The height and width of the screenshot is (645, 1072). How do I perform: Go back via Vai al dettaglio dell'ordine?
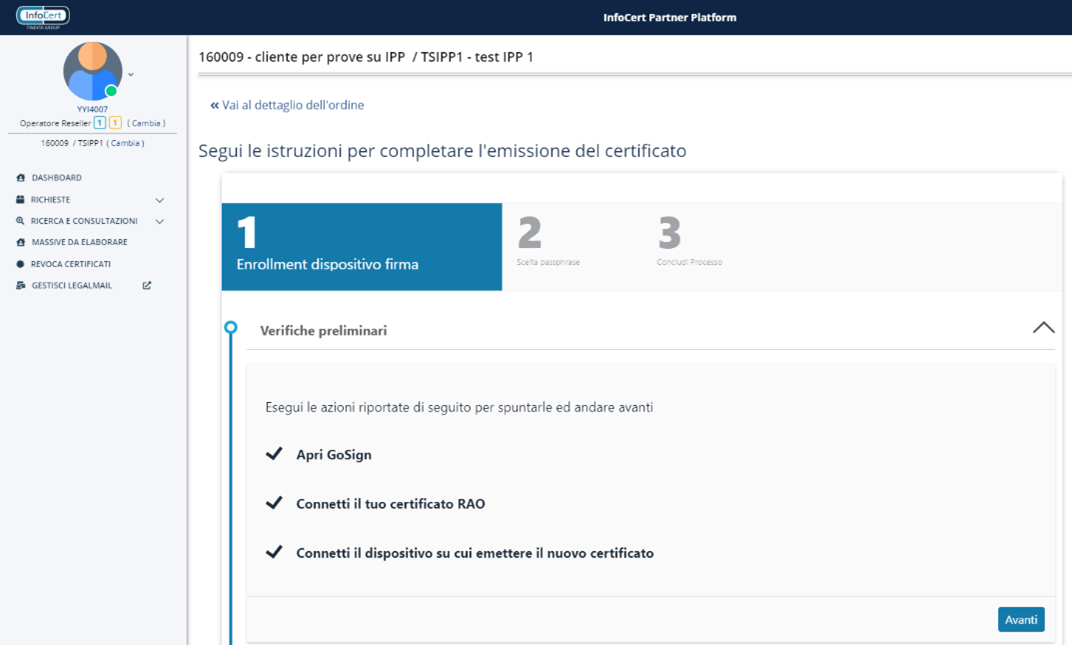(287, 105)
